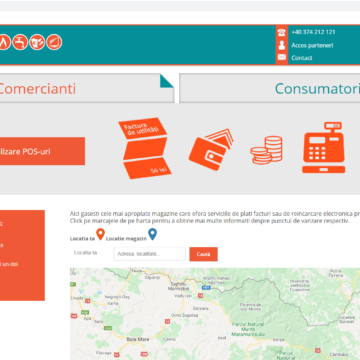Image resolution: width=360 pixels, height=360 pixels.
Task: Open the Comercianti tab
Action: [x=87, y=88]
